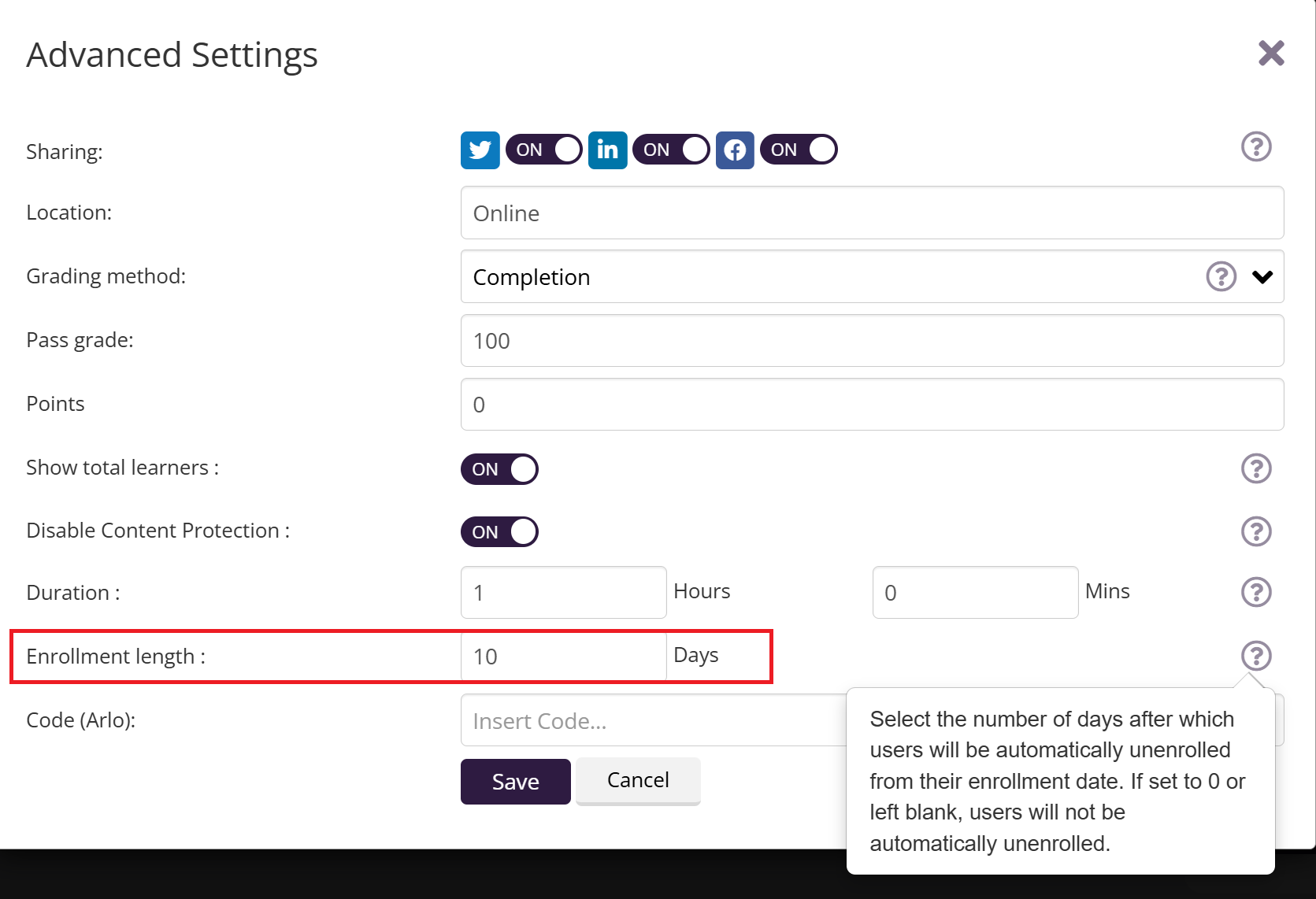Open help for Show total learners
This screenshot has width=1316, height=899.
tap(1256, 468)
